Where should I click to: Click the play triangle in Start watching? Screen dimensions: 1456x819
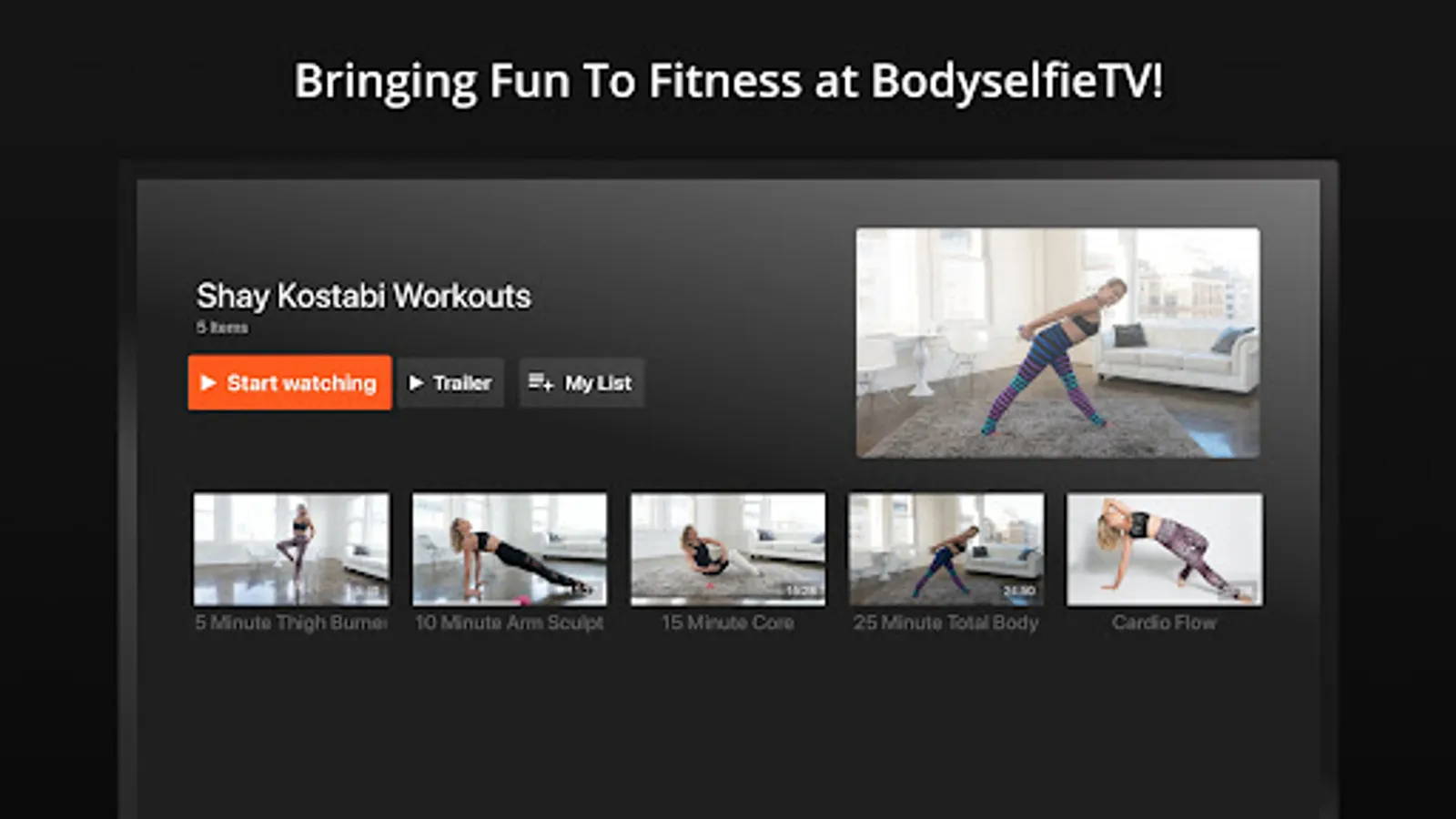coord(208,383)
